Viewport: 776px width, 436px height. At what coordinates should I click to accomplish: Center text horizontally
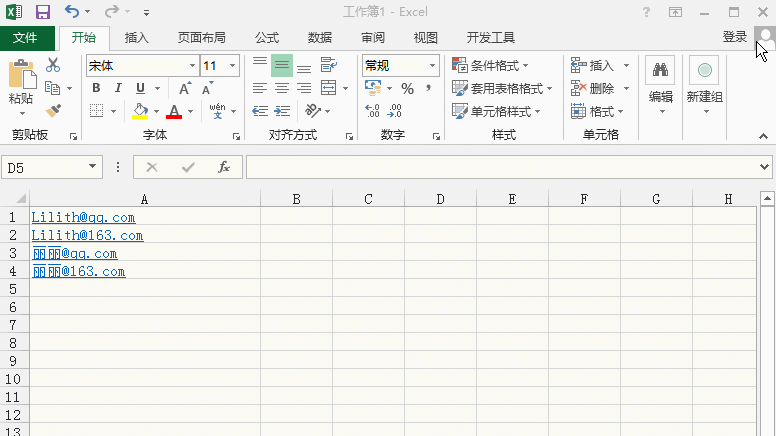click(x=282, y=88)
